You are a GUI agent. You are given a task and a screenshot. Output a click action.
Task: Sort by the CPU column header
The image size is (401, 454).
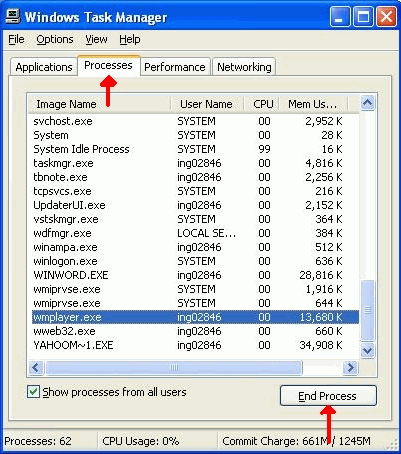[x=263, y=104]
